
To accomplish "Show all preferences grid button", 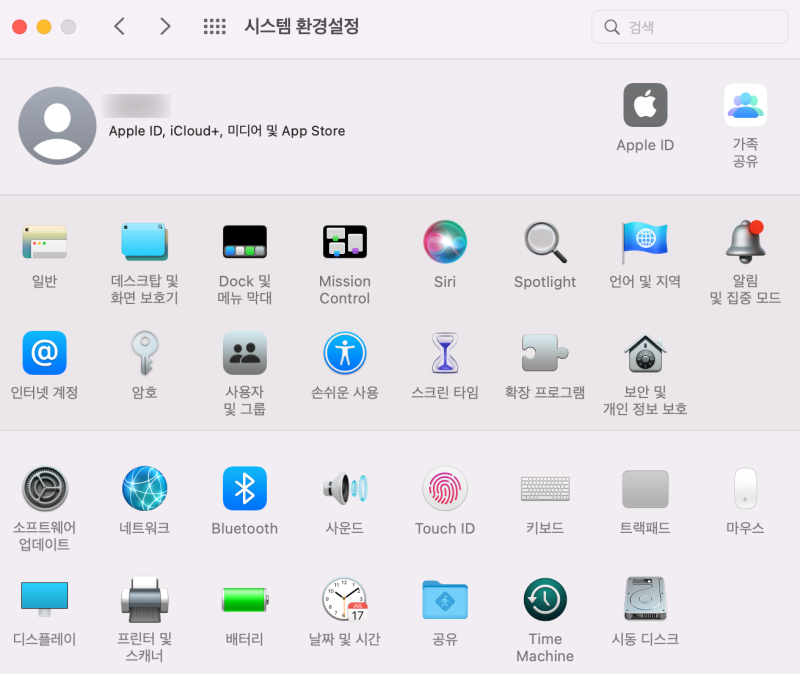I will [x=214, y=27].
